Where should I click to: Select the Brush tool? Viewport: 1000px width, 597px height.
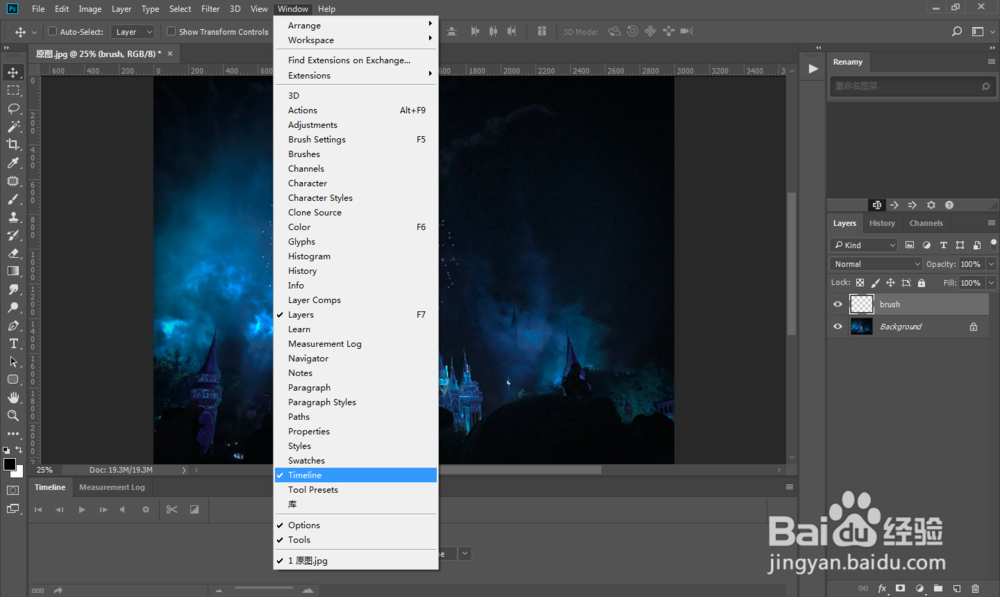pyautogui.click(x=13, y=199)
